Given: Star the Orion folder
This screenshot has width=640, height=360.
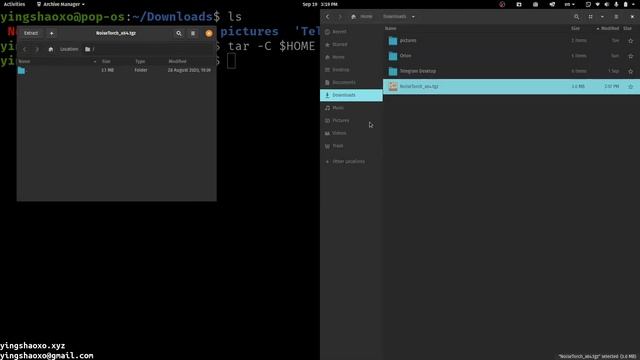Looking at the screenshot, I should pyautogui.click(x=631, y=56).
